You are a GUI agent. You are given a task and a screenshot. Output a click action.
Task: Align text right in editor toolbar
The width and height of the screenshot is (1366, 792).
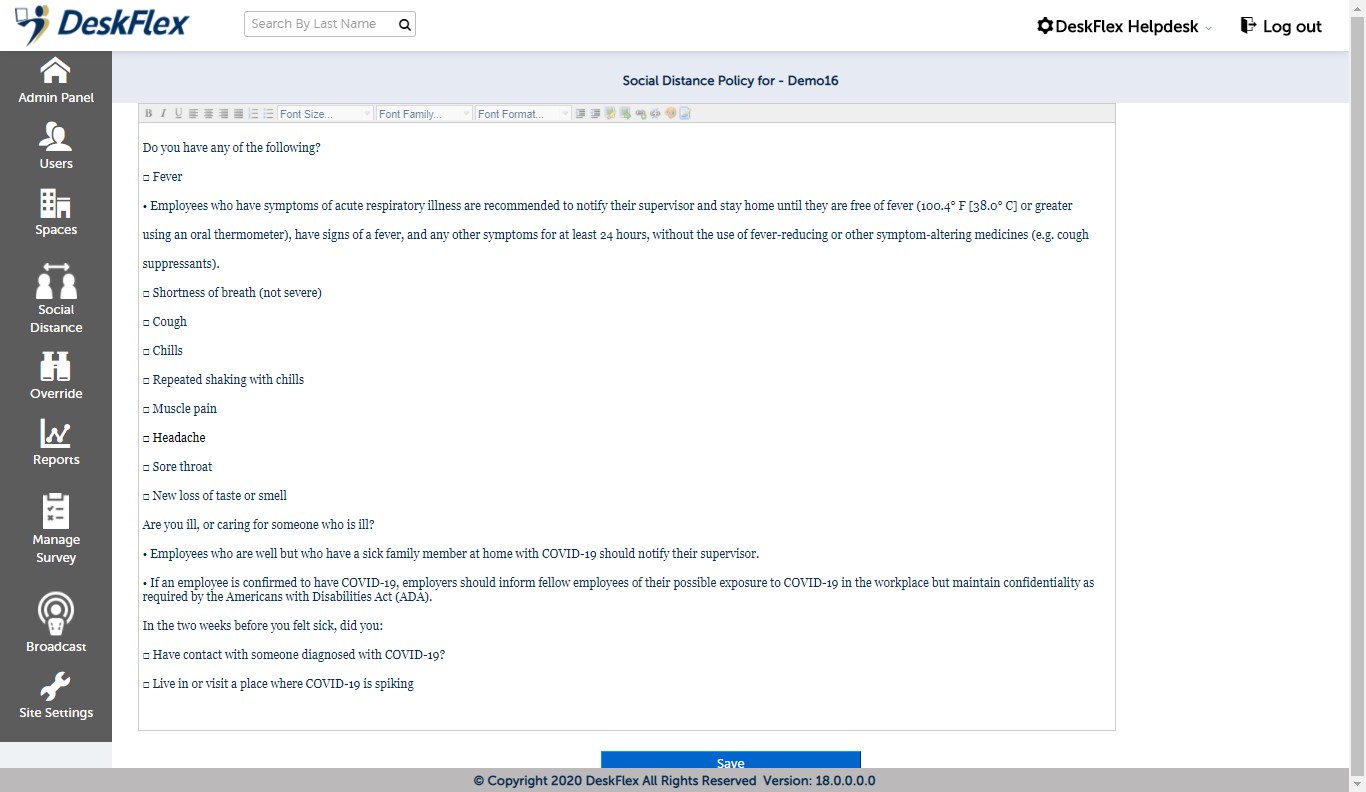coord(223,114)
